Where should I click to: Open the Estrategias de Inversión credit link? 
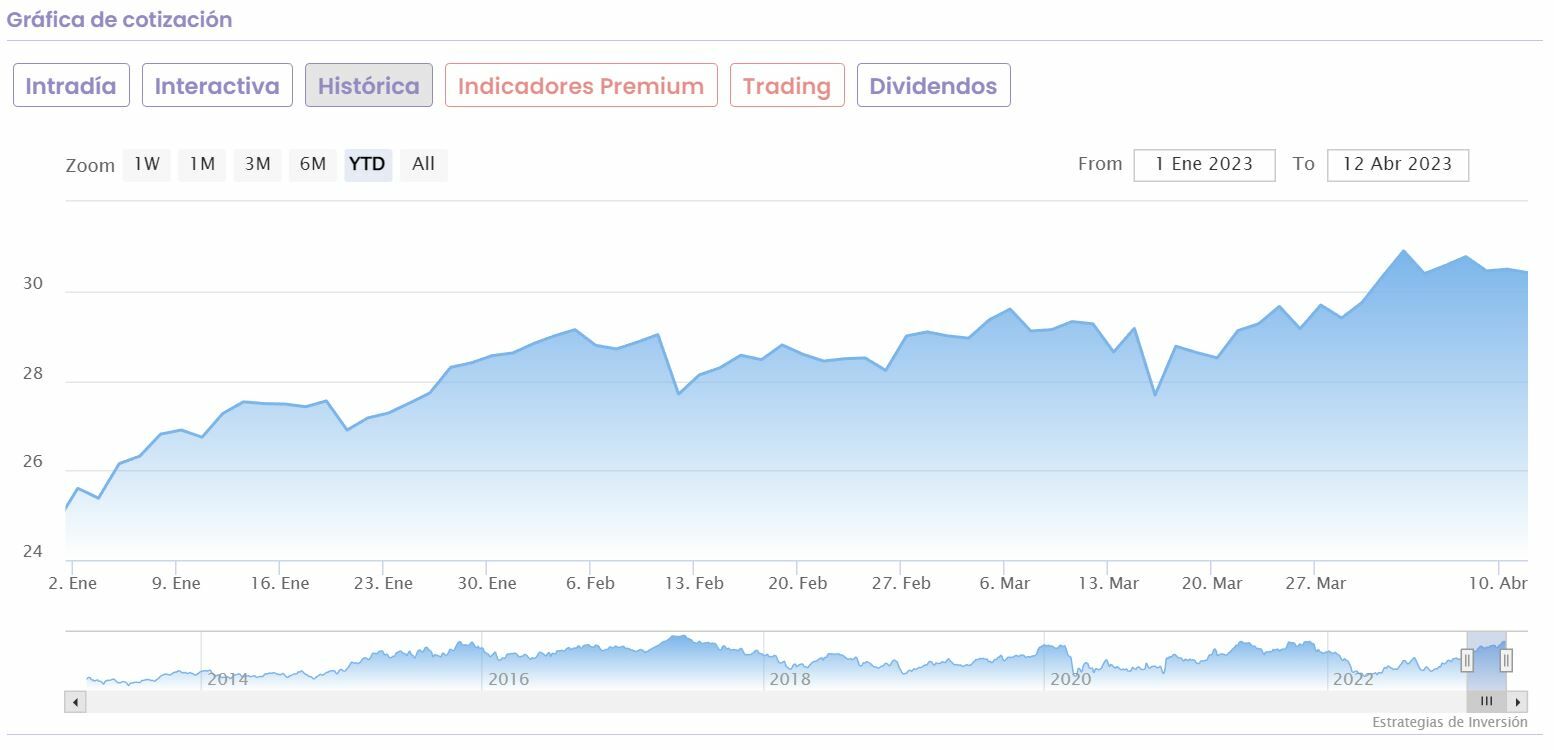click(1449, 722)
